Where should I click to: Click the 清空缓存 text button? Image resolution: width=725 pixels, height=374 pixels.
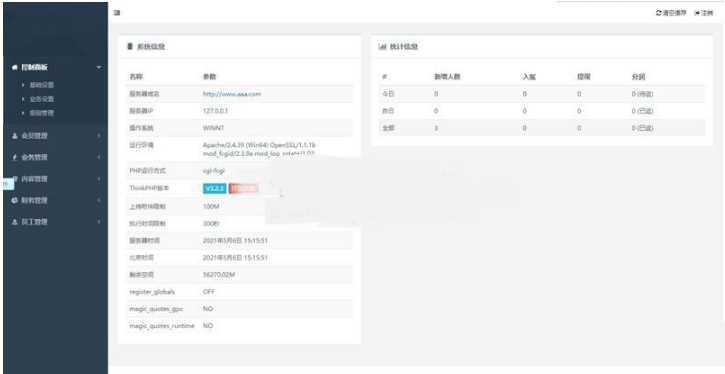tap(674, 13)
